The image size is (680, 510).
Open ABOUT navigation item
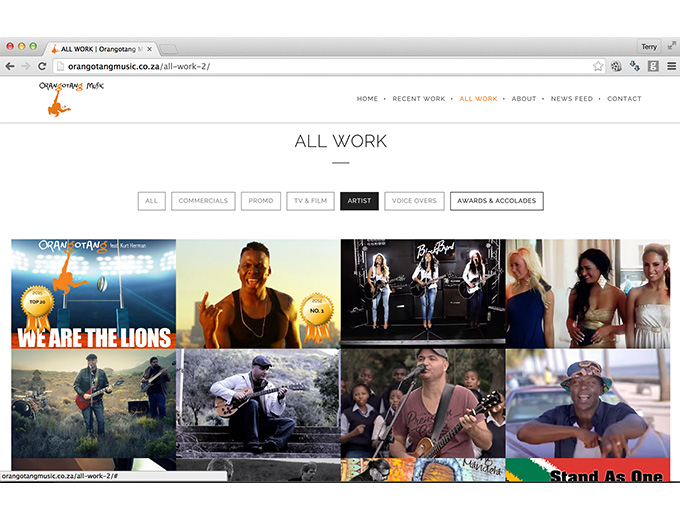[x=524, y=99]
